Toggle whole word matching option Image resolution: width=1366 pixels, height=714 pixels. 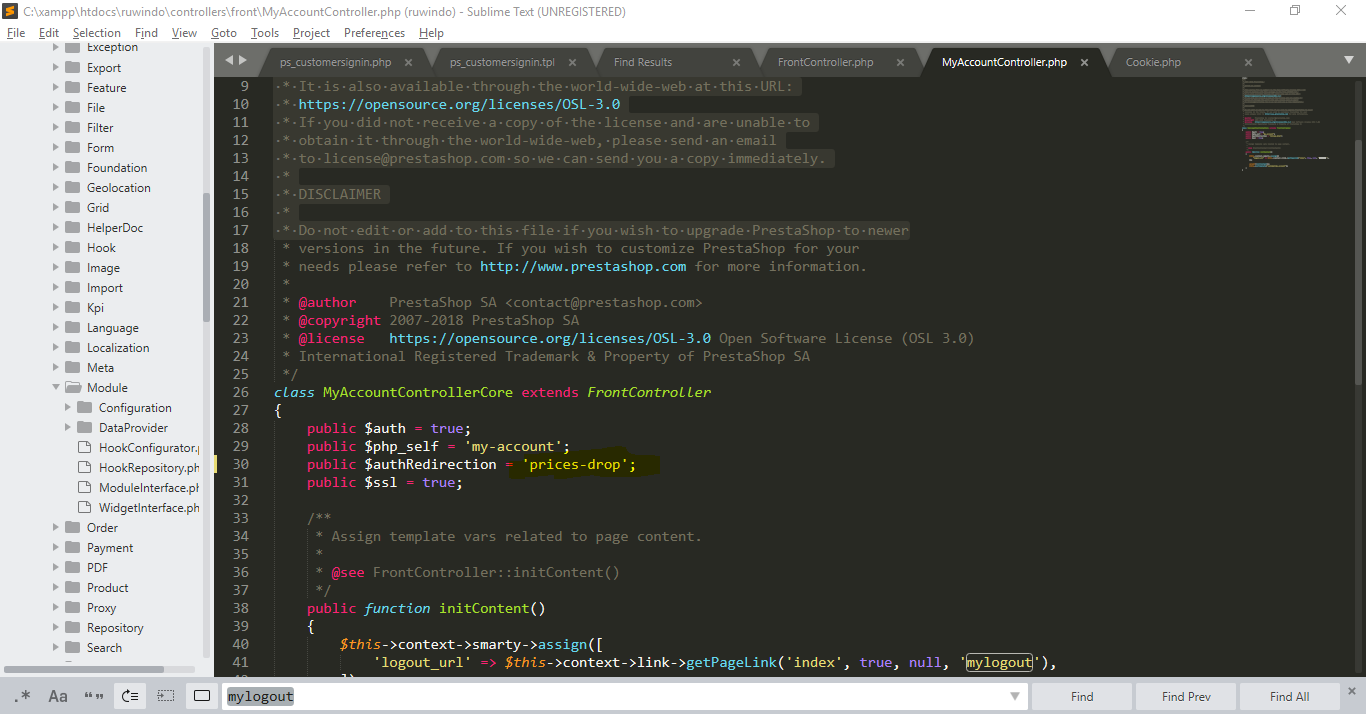point(94,696)
